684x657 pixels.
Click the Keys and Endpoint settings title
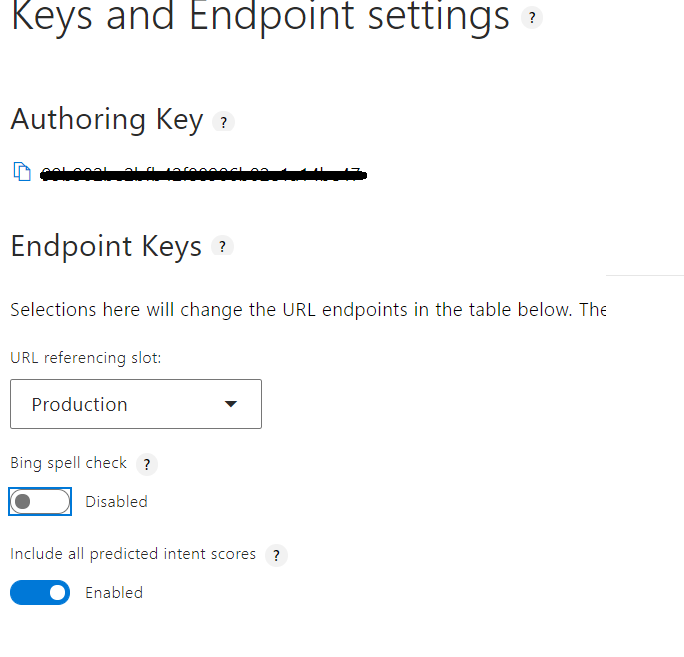tap(260, 17)
